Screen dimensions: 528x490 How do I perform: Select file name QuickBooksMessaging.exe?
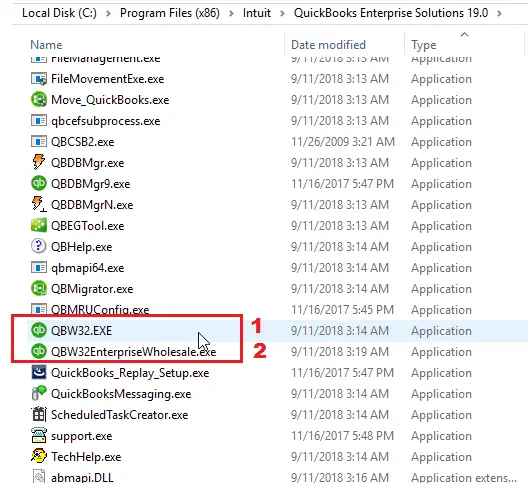[x=121, y=394]
